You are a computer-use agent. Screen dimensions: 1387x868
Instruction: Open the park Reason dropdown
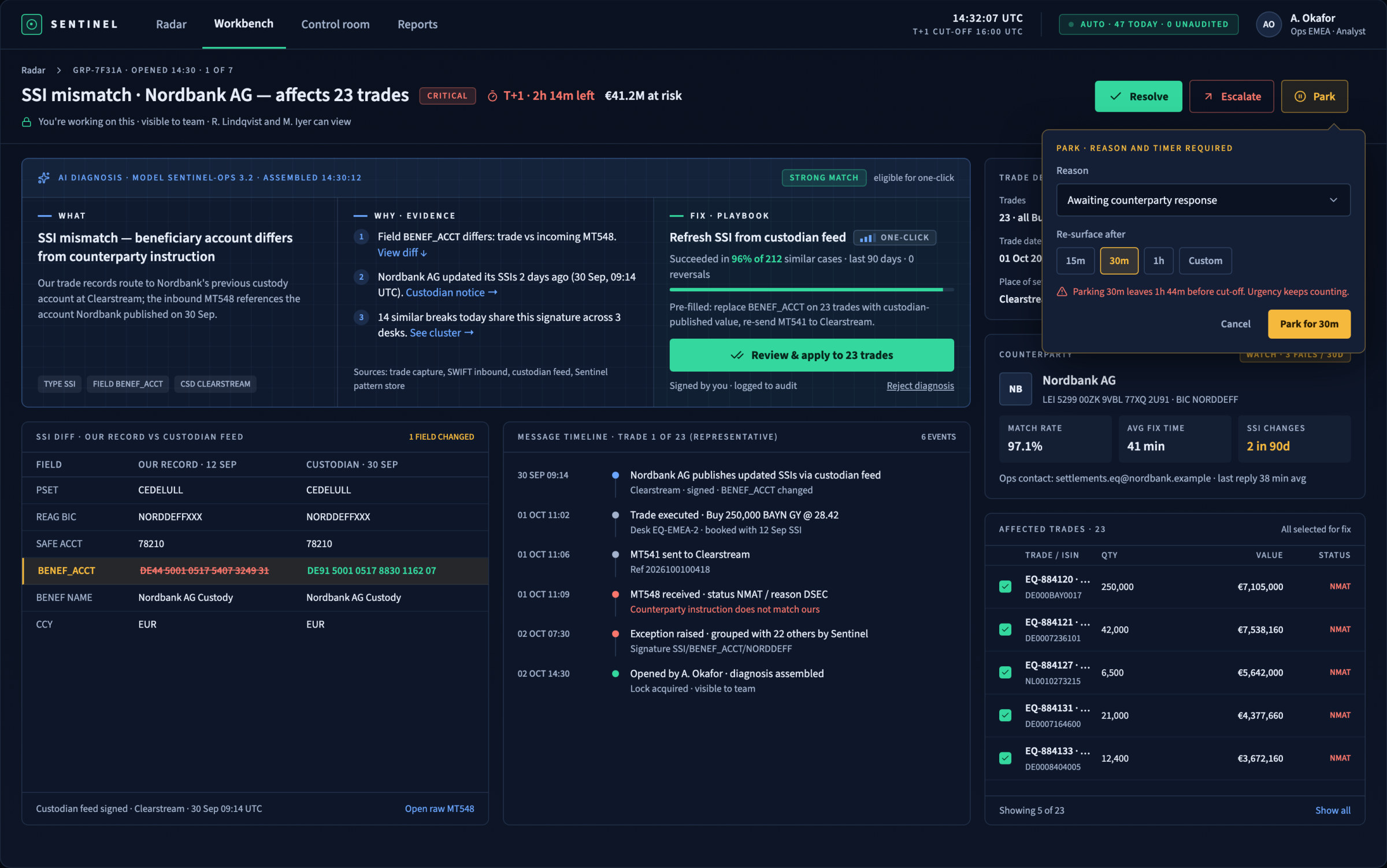pyautogui.click(x=1203, y=200)
